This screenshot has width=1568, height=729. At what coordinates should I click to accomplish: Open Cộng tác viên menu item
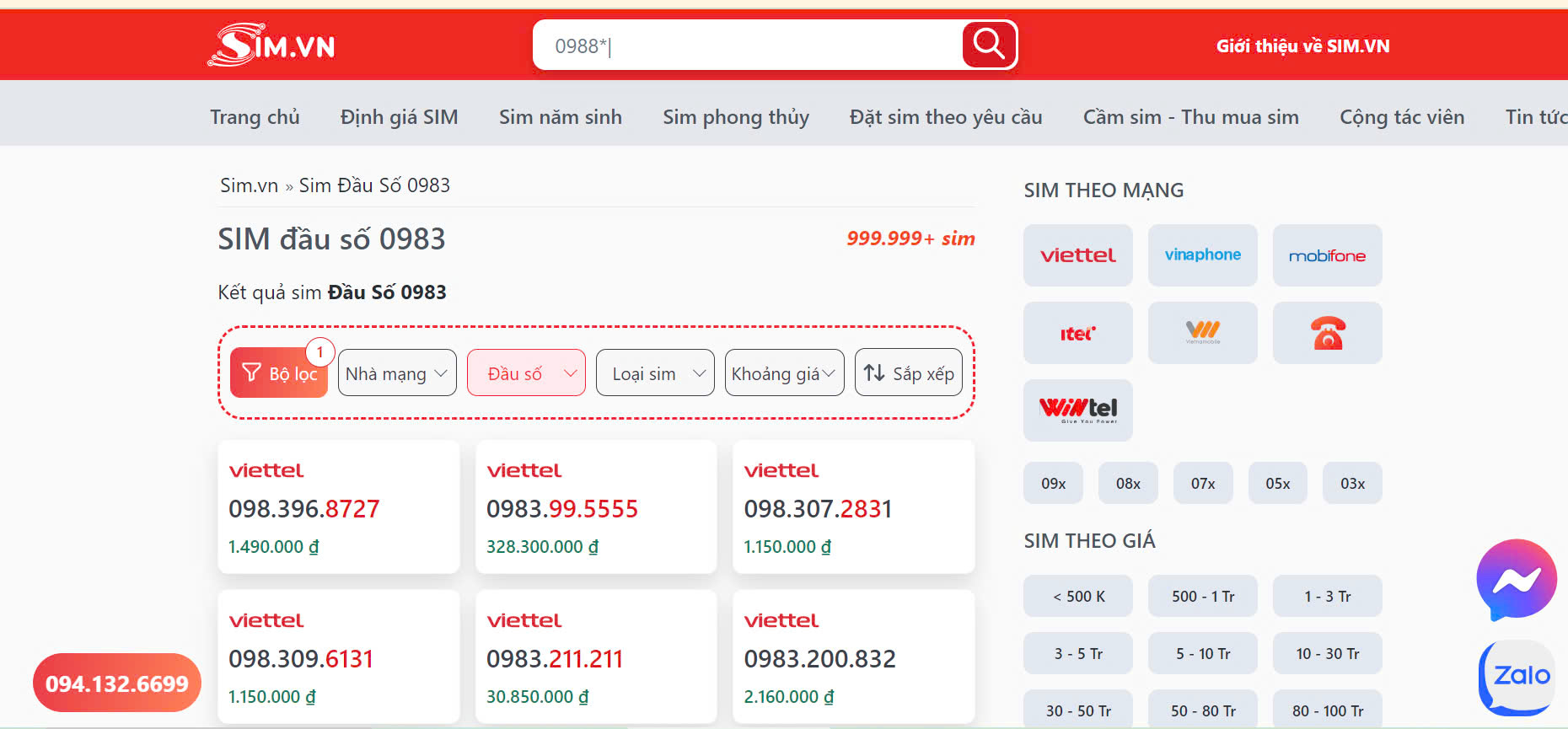click(x=1402, y=117)
